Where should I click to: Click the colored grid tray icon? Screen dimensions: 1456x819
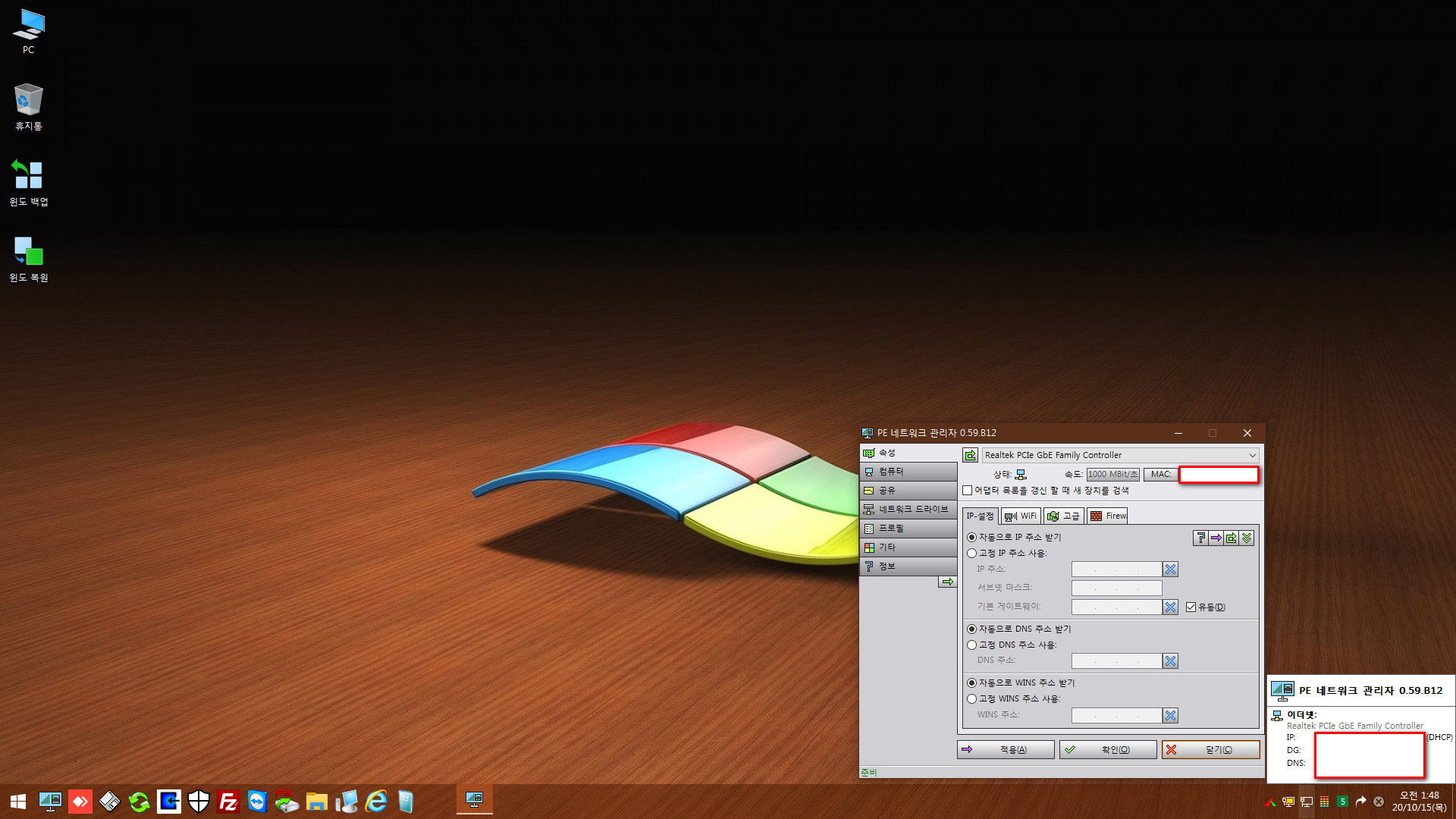[1324, 802]
